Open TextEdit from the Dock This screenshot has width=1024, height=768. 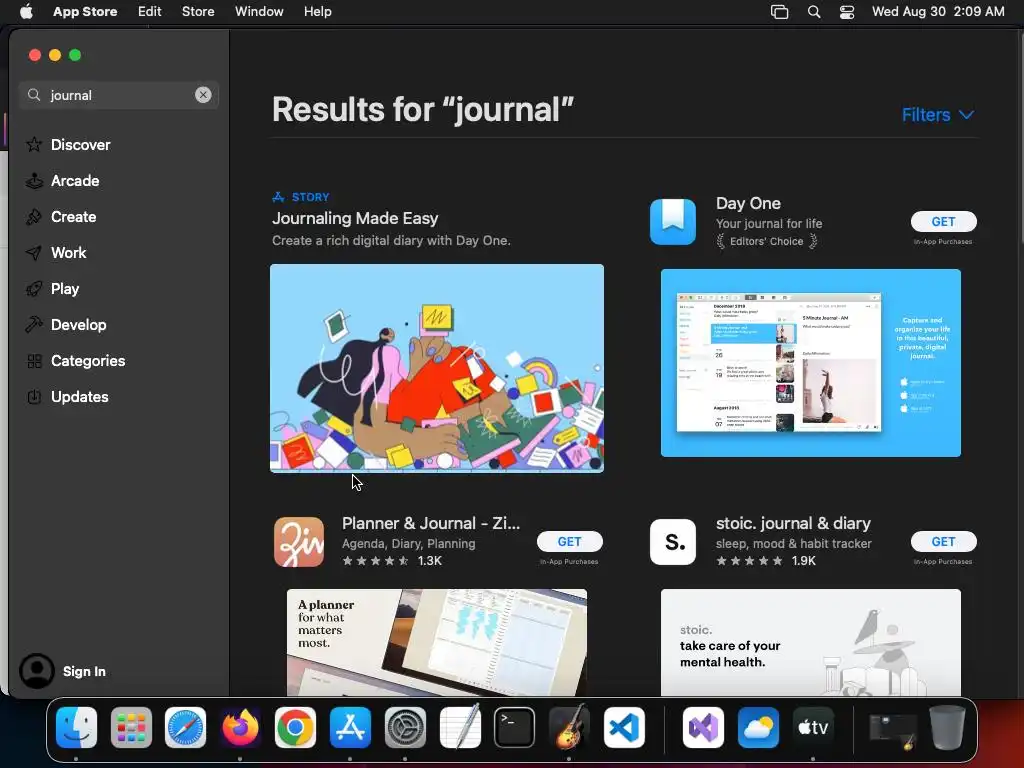pyautogui.click(x=460, y=727)
